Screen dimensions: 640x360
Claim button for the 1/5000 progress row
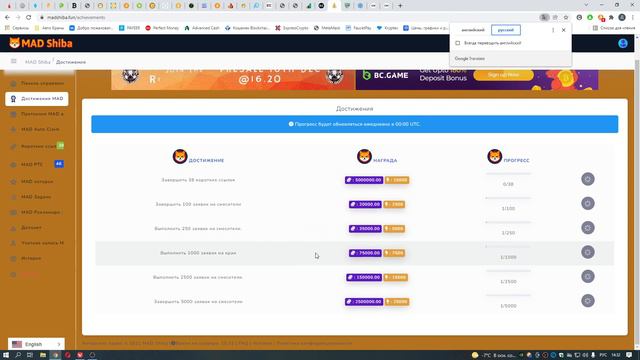click(x=588, y=301)
